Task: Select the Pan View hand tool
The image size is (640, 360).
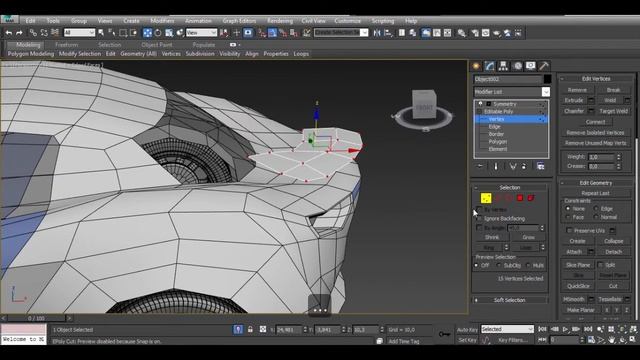Action: tap(611, 340)
